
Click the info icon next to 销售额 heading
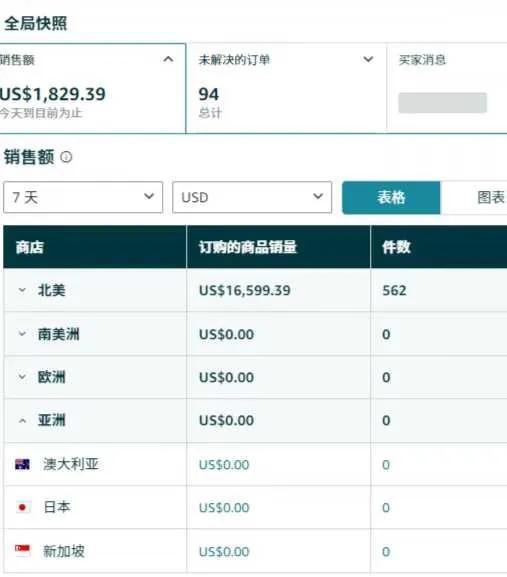(x=66, y=157)
